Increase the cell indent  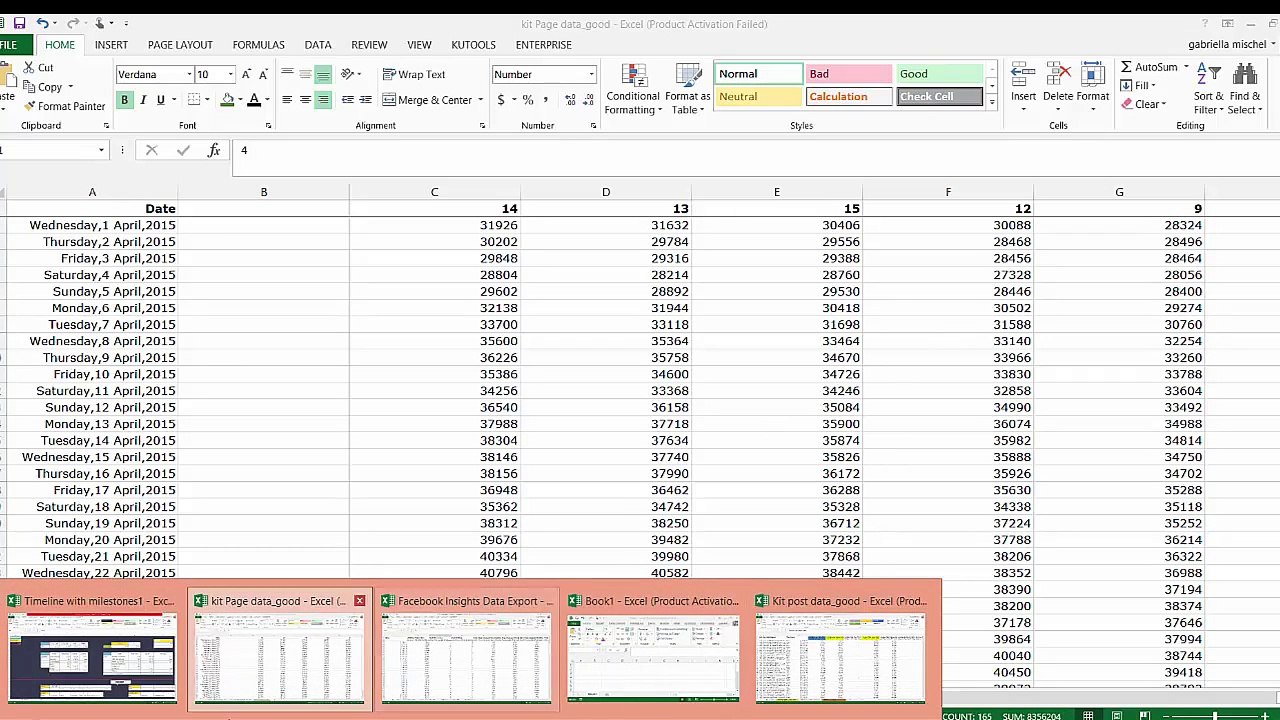click(x=366, y=100)
